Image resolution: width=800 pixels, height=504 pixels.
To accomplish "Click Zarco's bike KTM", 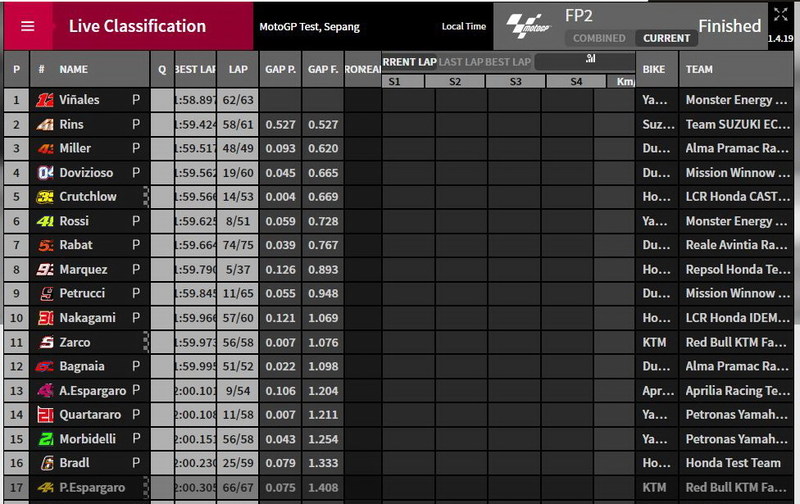I will click(654, 342).
